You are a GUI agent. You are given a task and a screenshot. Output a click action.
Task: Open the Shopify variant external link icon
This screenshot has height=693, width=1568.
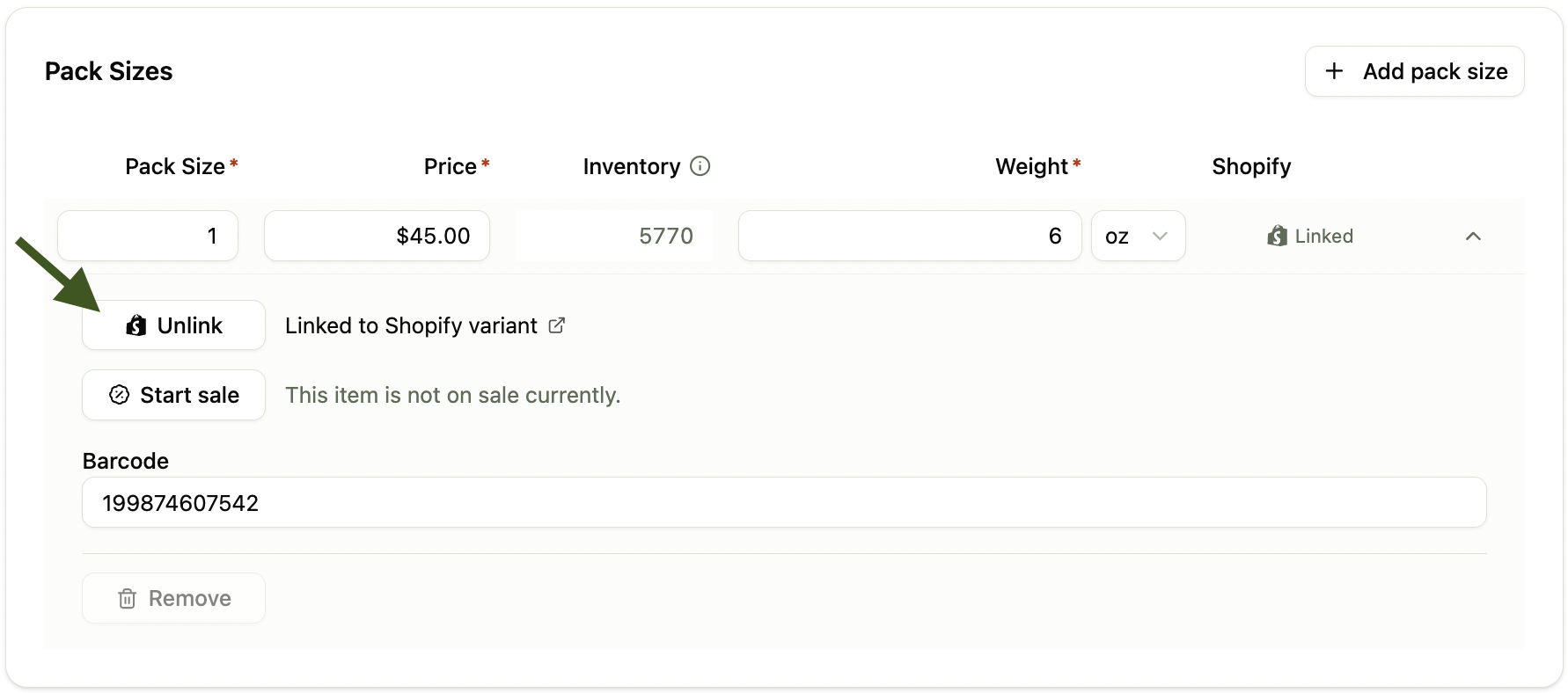(556, 325)
